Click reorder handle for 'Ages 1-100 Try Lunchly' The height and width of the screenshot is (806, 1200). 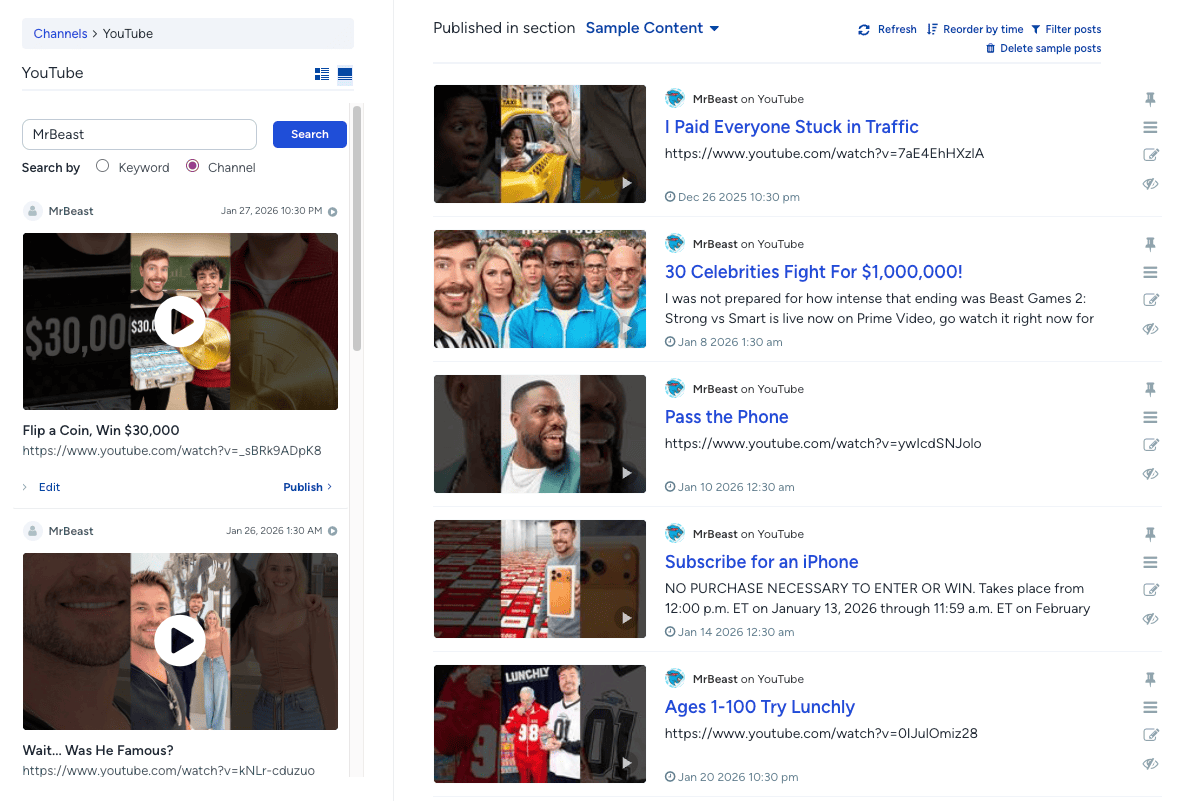(1150, 707)
